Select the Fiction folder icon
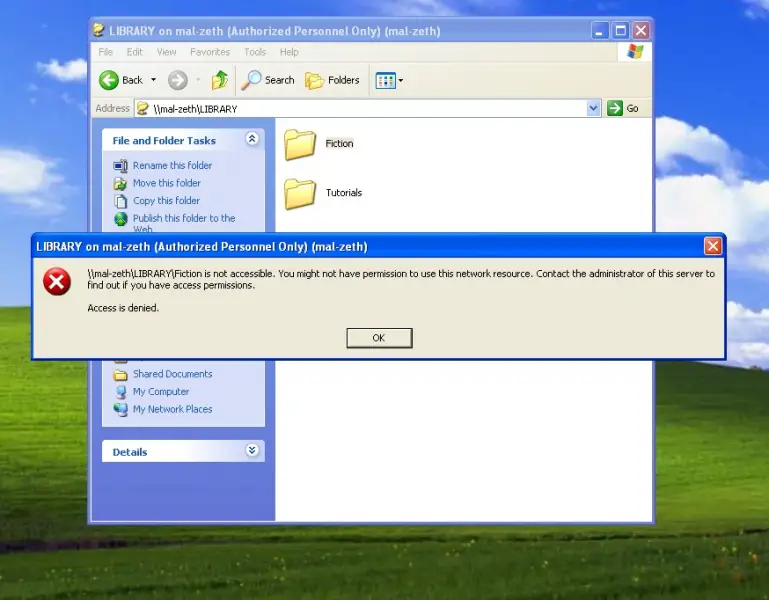The width and height of the screenshot is (769, 600). point(300,144)
